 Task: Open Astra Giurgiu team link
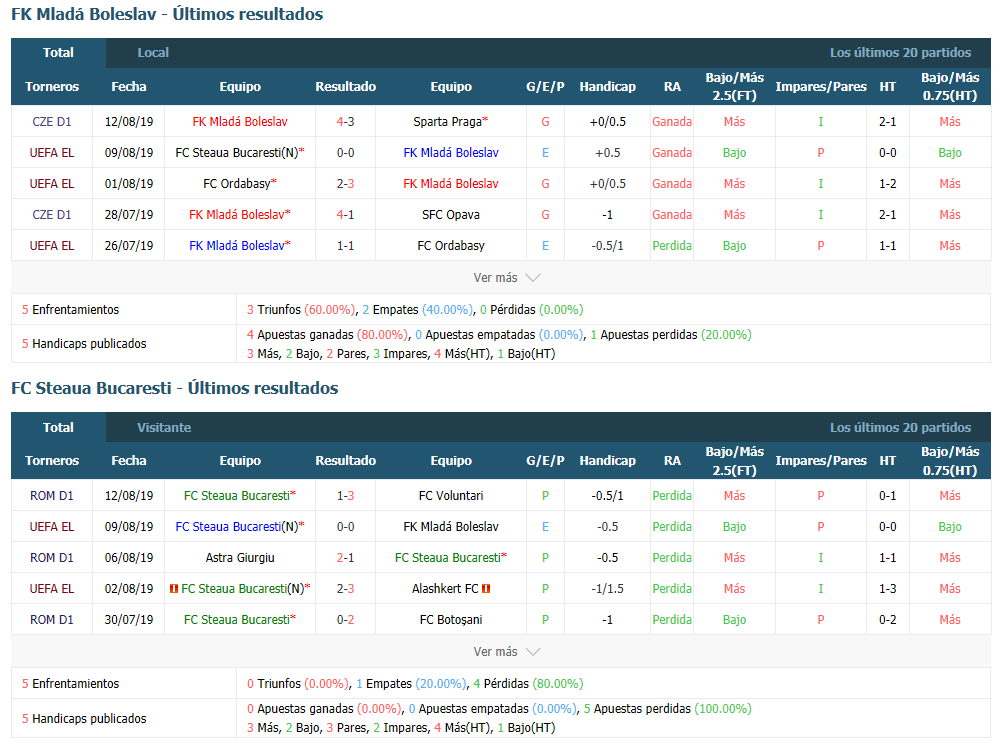pos(240,558)
